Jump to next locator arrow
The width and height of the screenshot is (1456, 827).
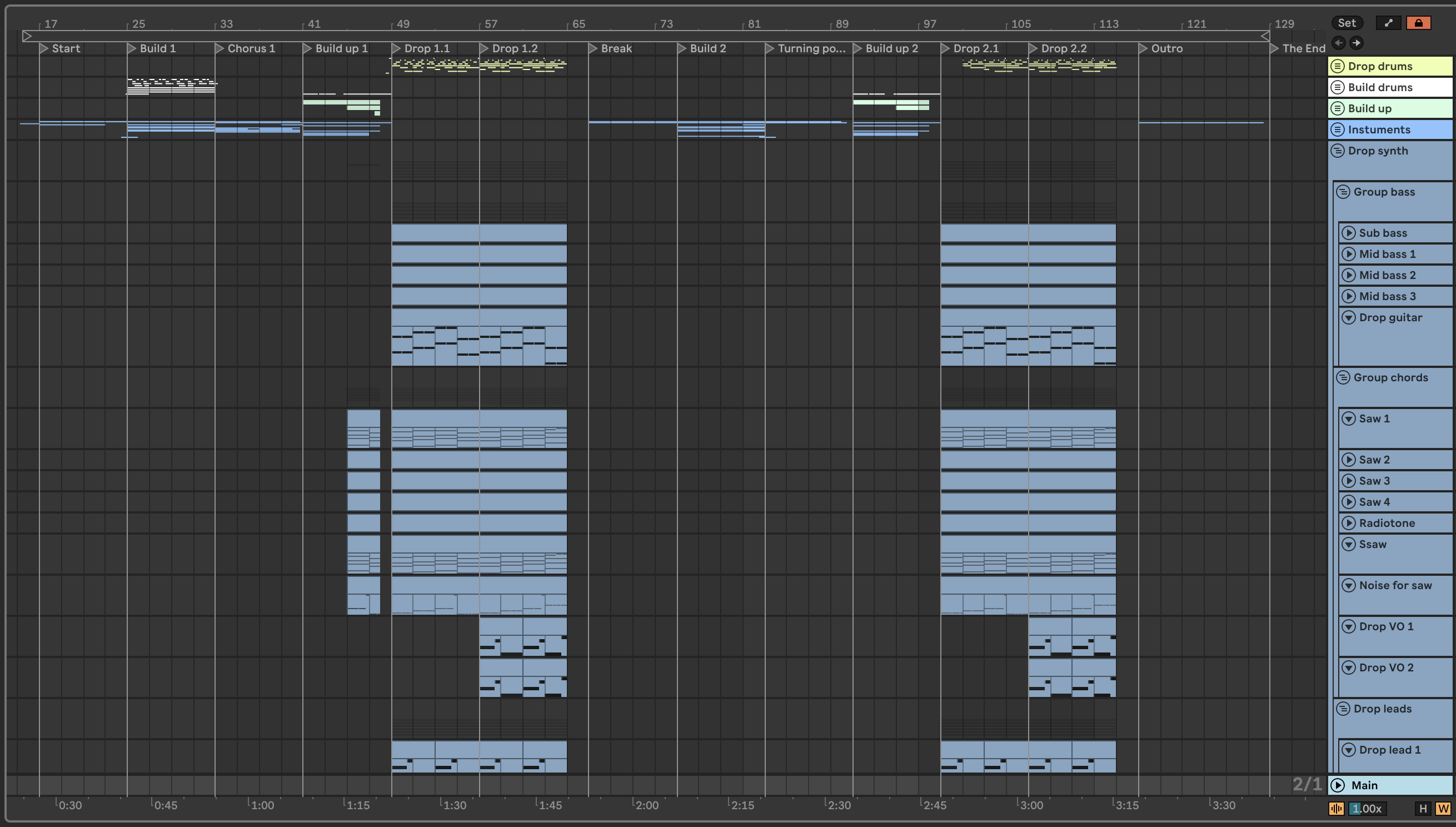click(1356, 43)
